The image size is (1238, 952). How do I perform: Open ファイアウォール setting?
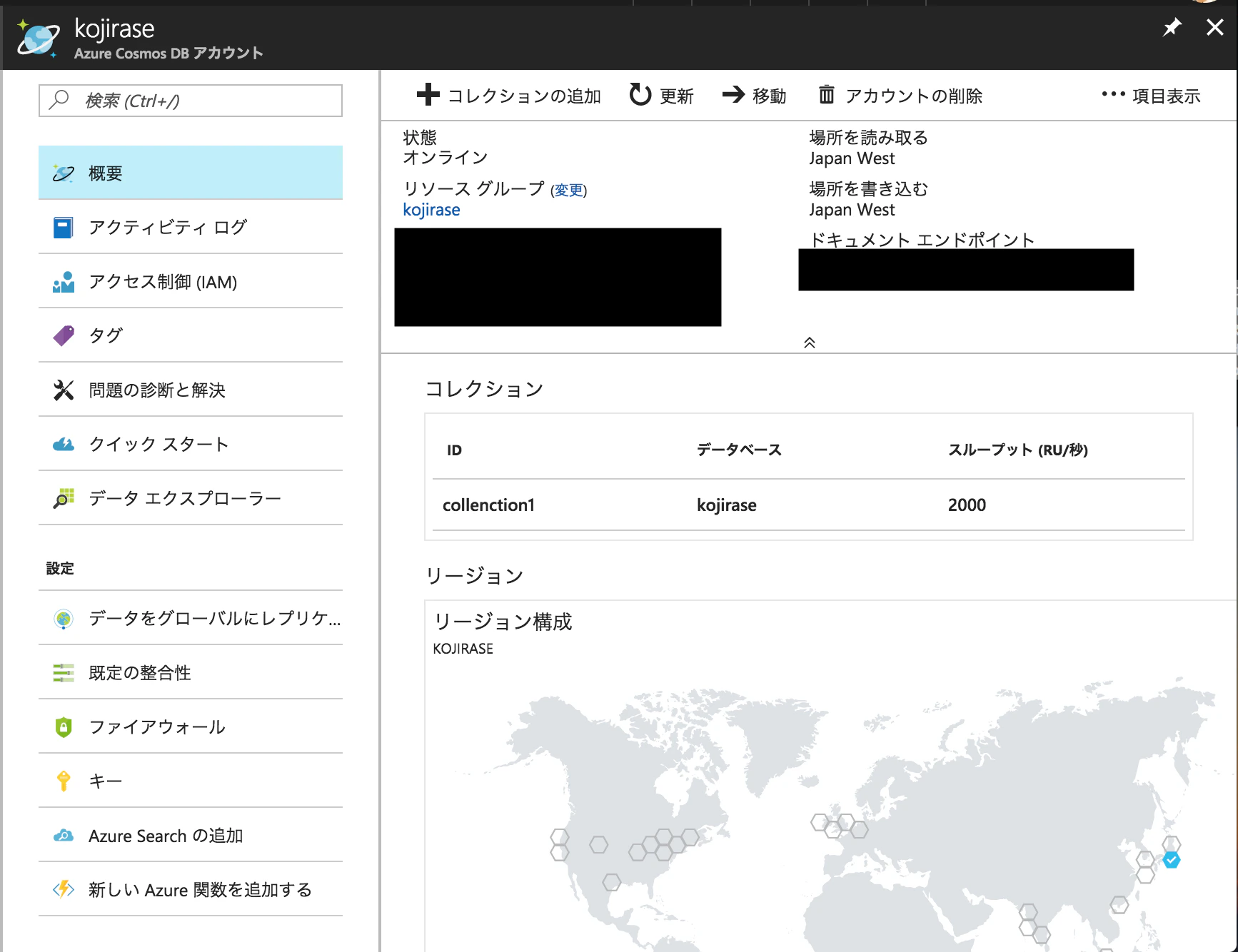pyautogui.click(x=191, y=726)
